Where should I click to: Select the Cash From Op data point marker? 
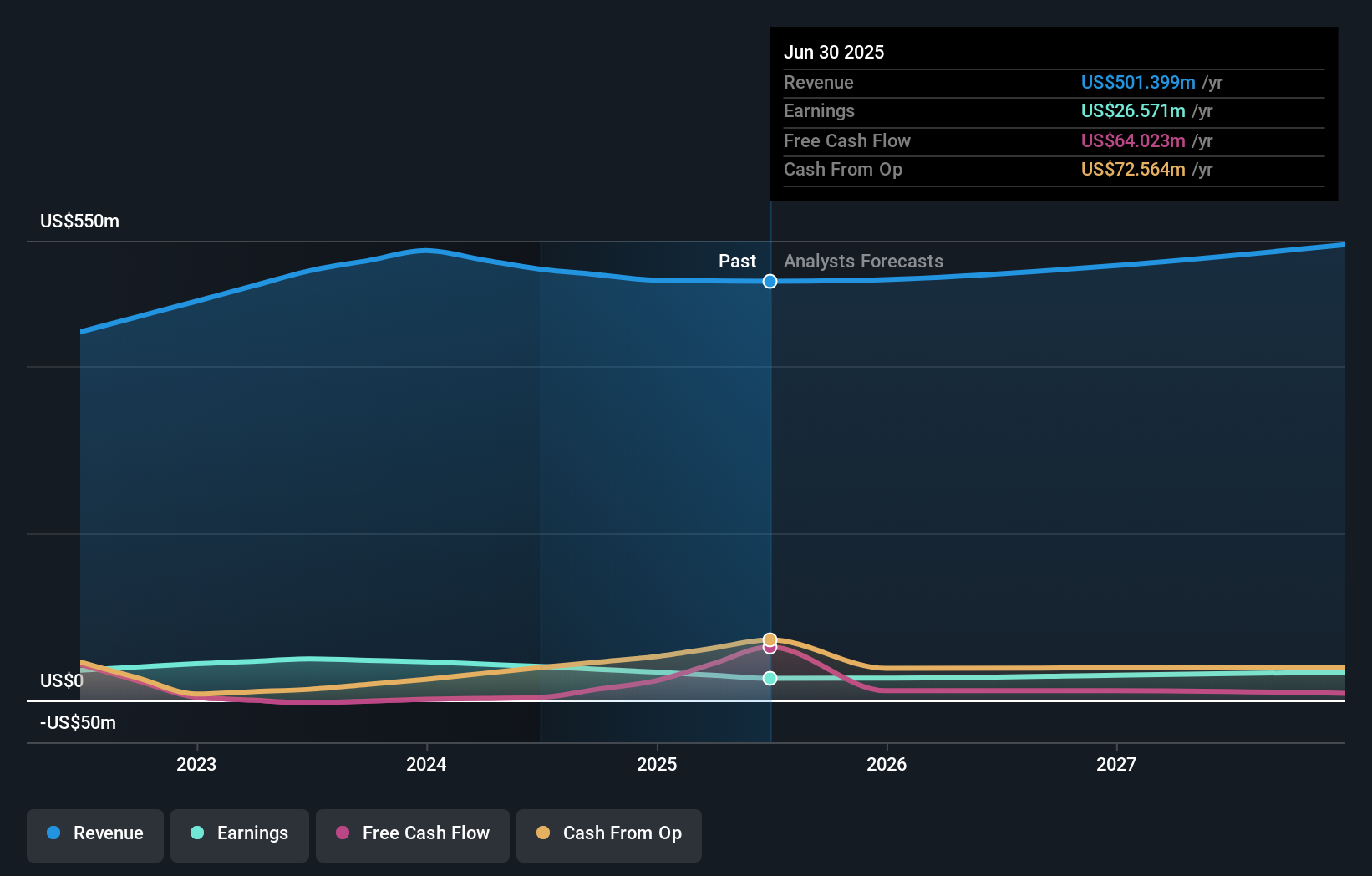click(770, 639)
